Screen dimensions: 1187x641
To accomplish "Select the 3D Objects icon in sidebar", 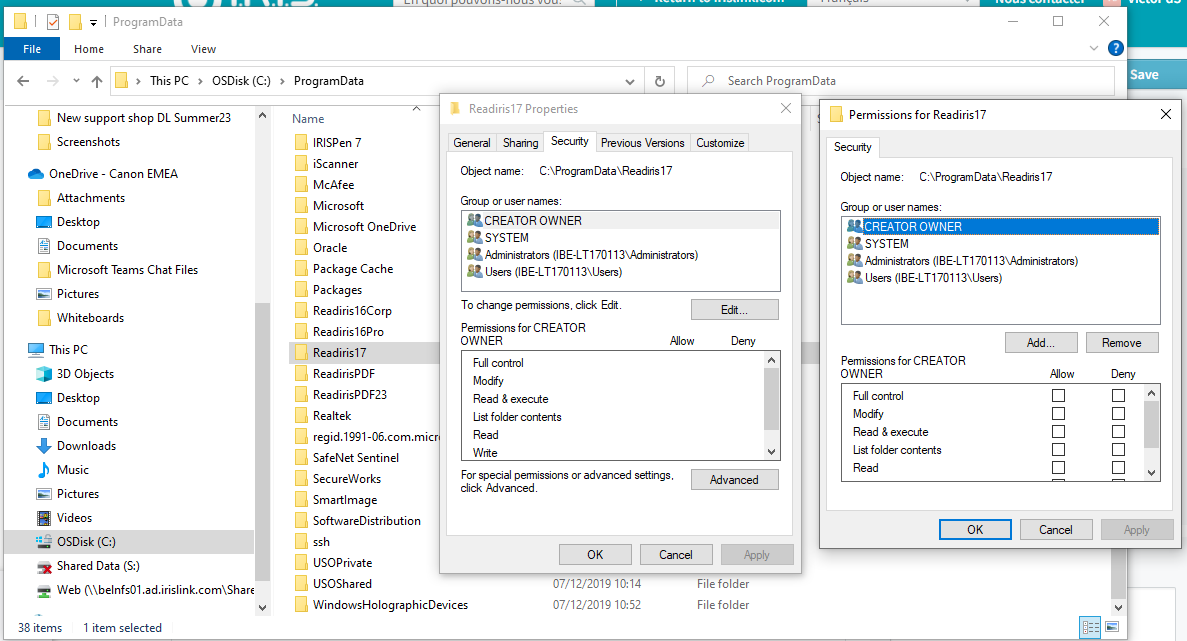I will coord(44,374).
